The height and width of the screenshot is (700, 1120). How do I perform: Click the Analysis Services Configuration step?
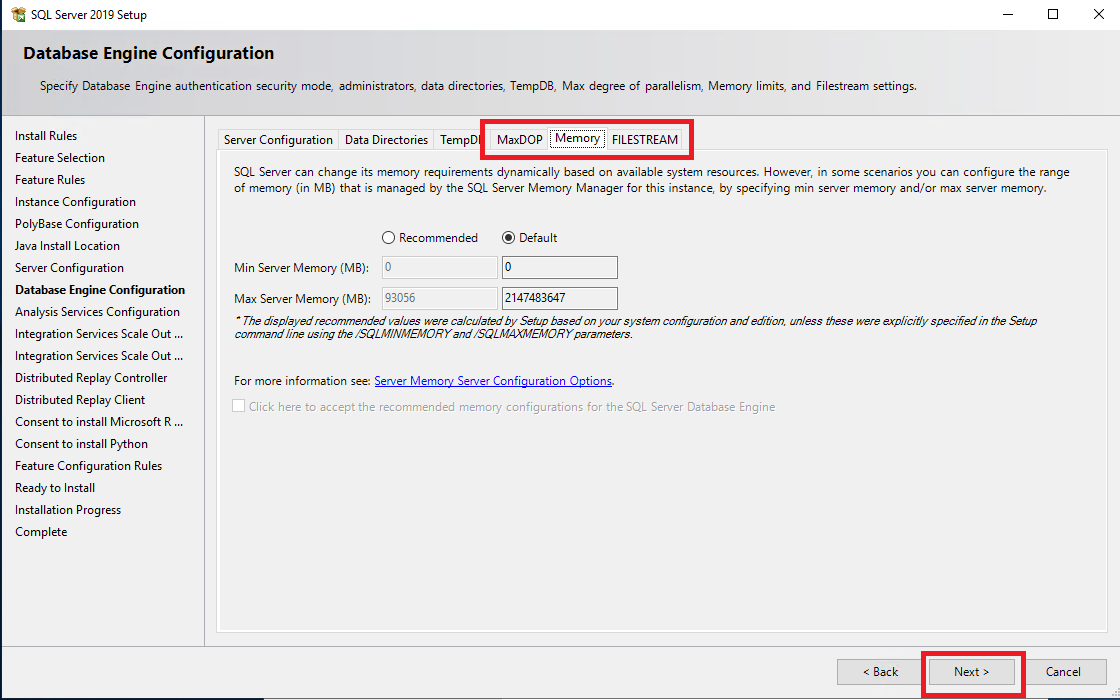97,312
